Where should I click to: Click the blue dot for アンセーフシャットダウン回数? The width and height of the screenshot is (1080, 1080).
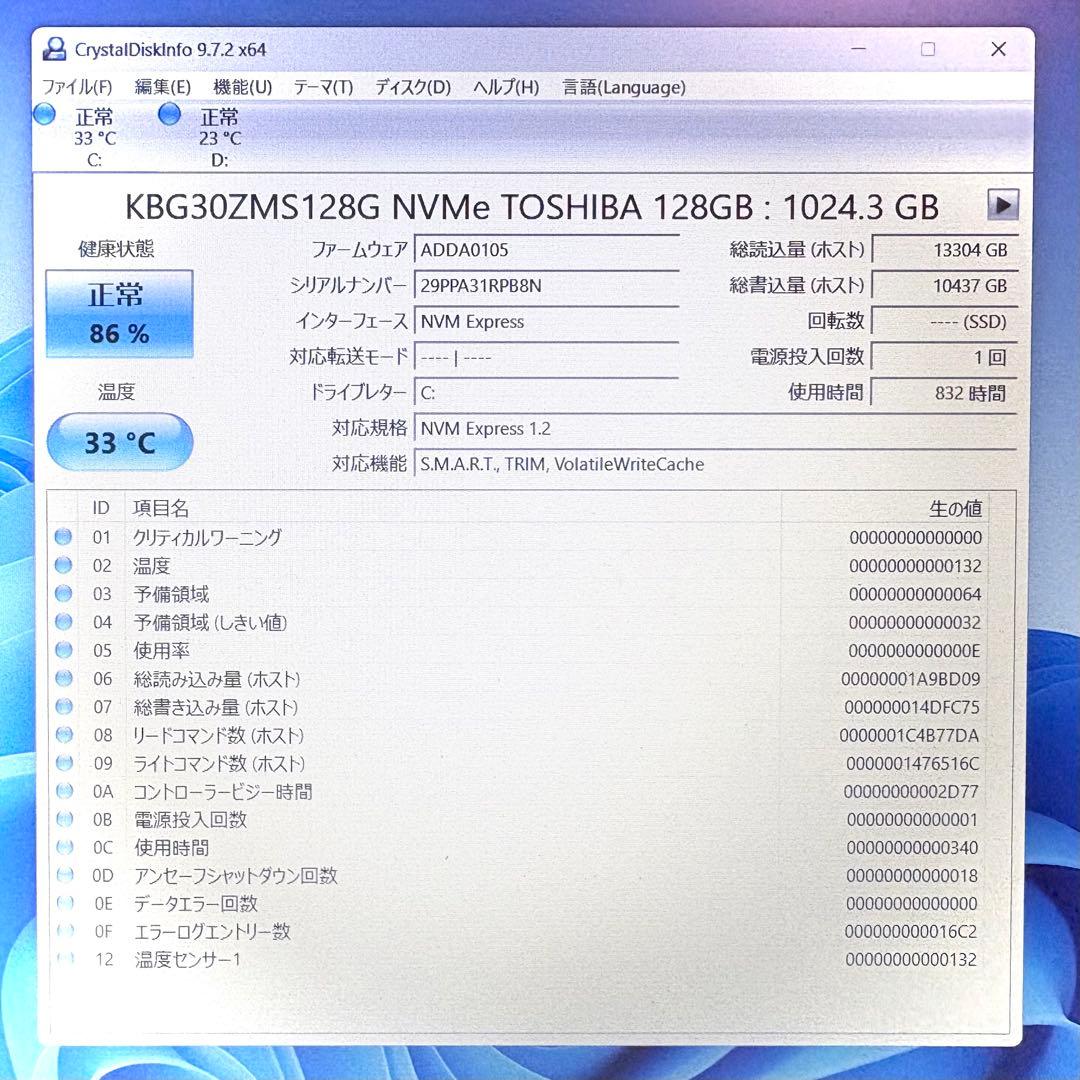tap(62, 876)
